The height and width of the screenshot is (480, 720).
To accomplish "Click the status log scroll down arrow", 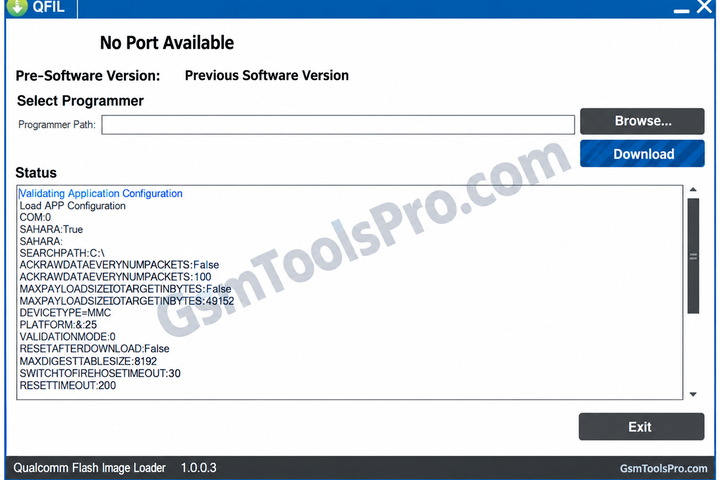I will click(x=693, y=394).
